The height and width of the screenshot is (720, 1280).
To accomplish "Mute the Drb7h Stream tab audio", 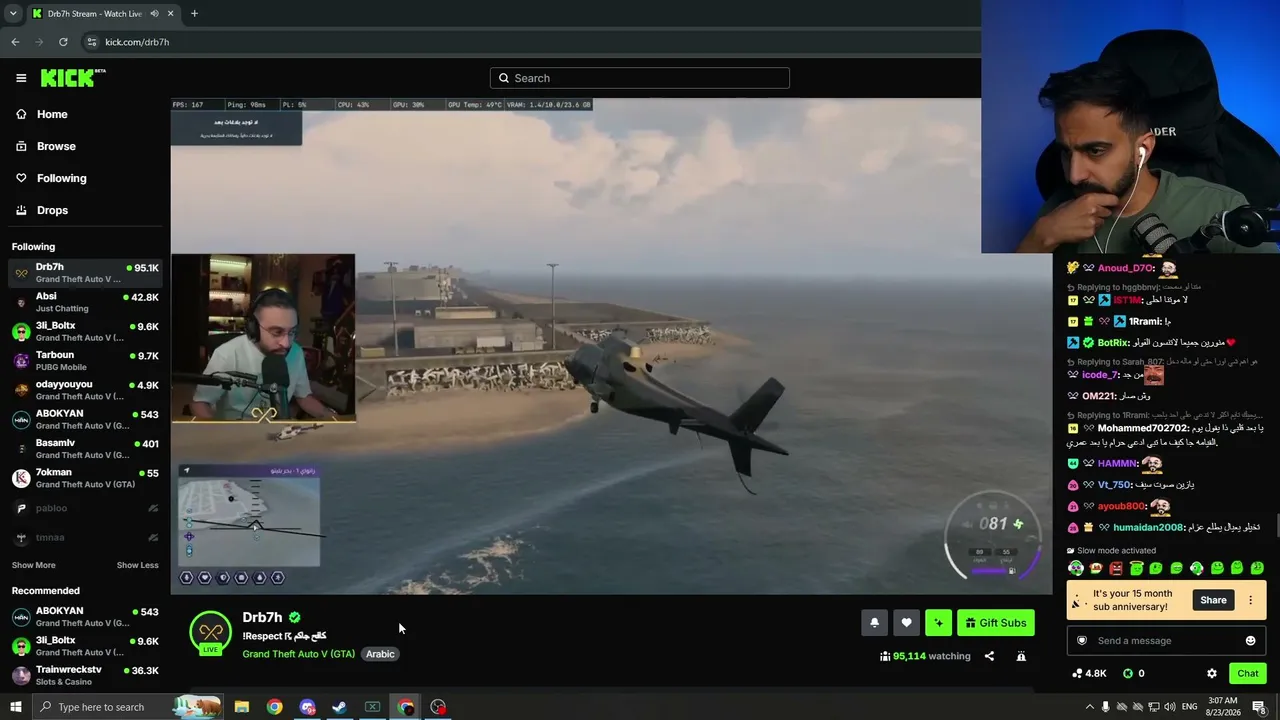I will click(154, 13).
